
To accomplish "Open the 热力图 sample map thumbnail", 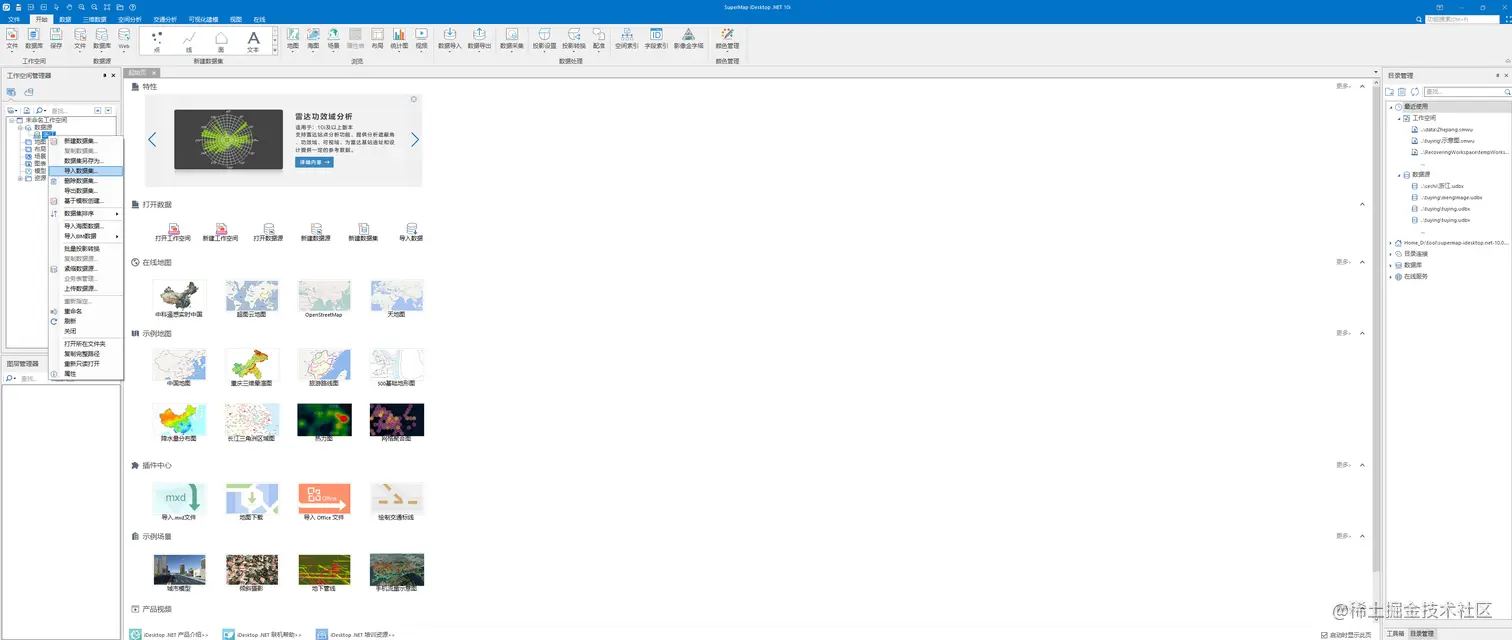I will pos(324,422).
